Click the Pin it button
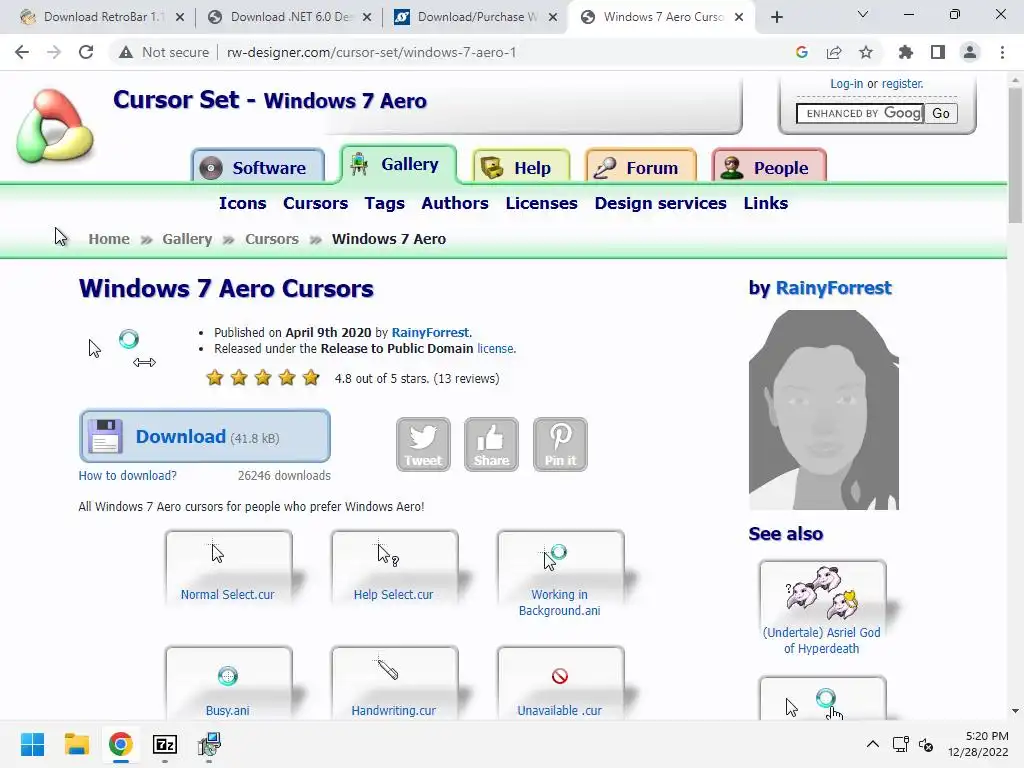The height and width of the screenshot is (768, 1024). 560,444
